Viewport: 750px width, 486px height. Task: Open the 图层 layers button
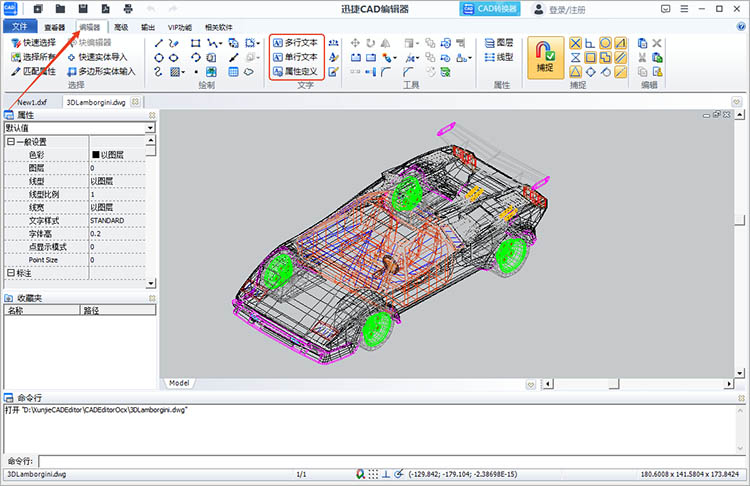(x=499, y=43)
